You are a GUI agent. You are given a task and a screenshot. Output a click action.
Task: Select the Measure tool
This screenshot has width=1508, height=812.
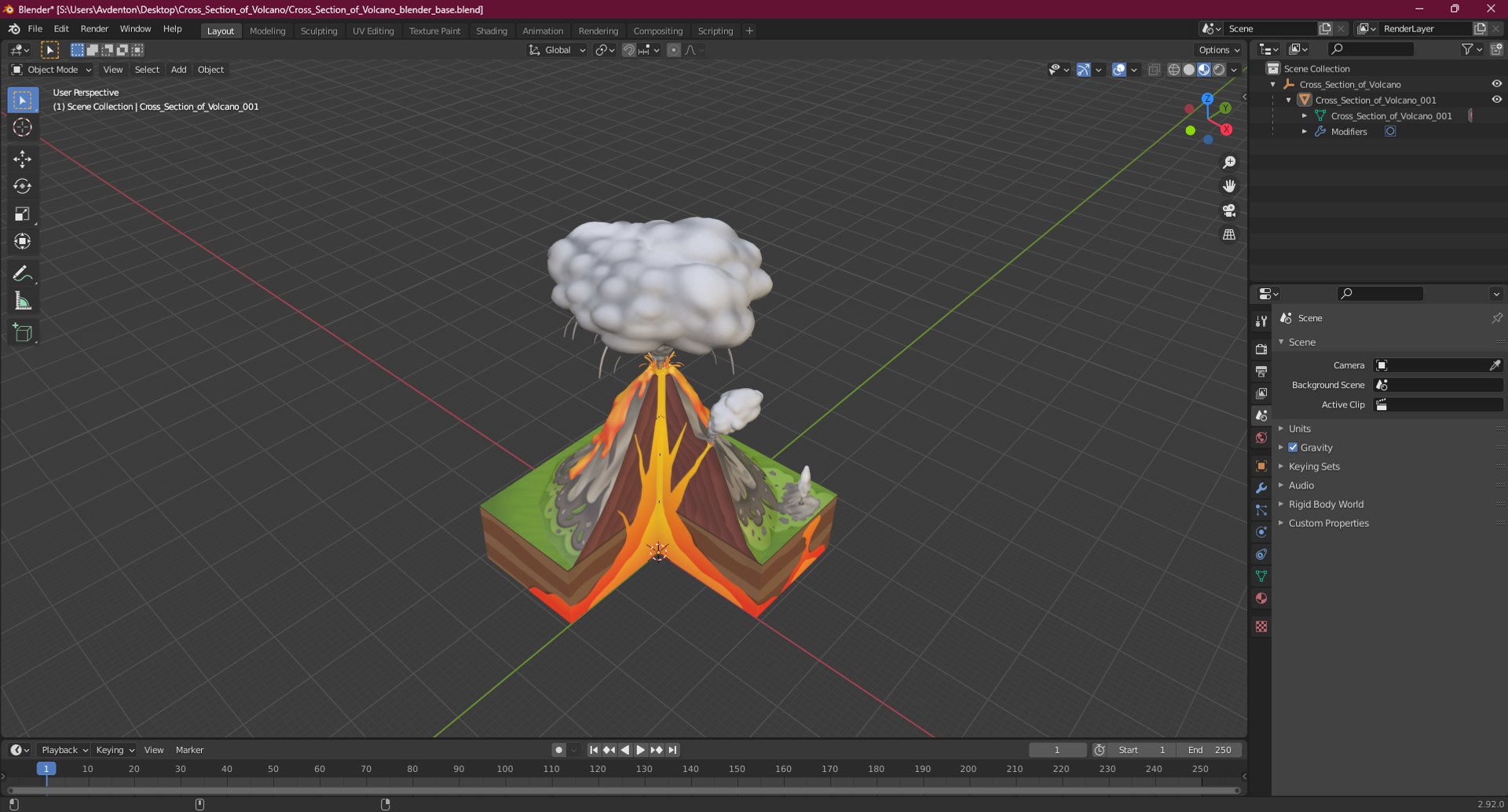[x=23, y=301]
